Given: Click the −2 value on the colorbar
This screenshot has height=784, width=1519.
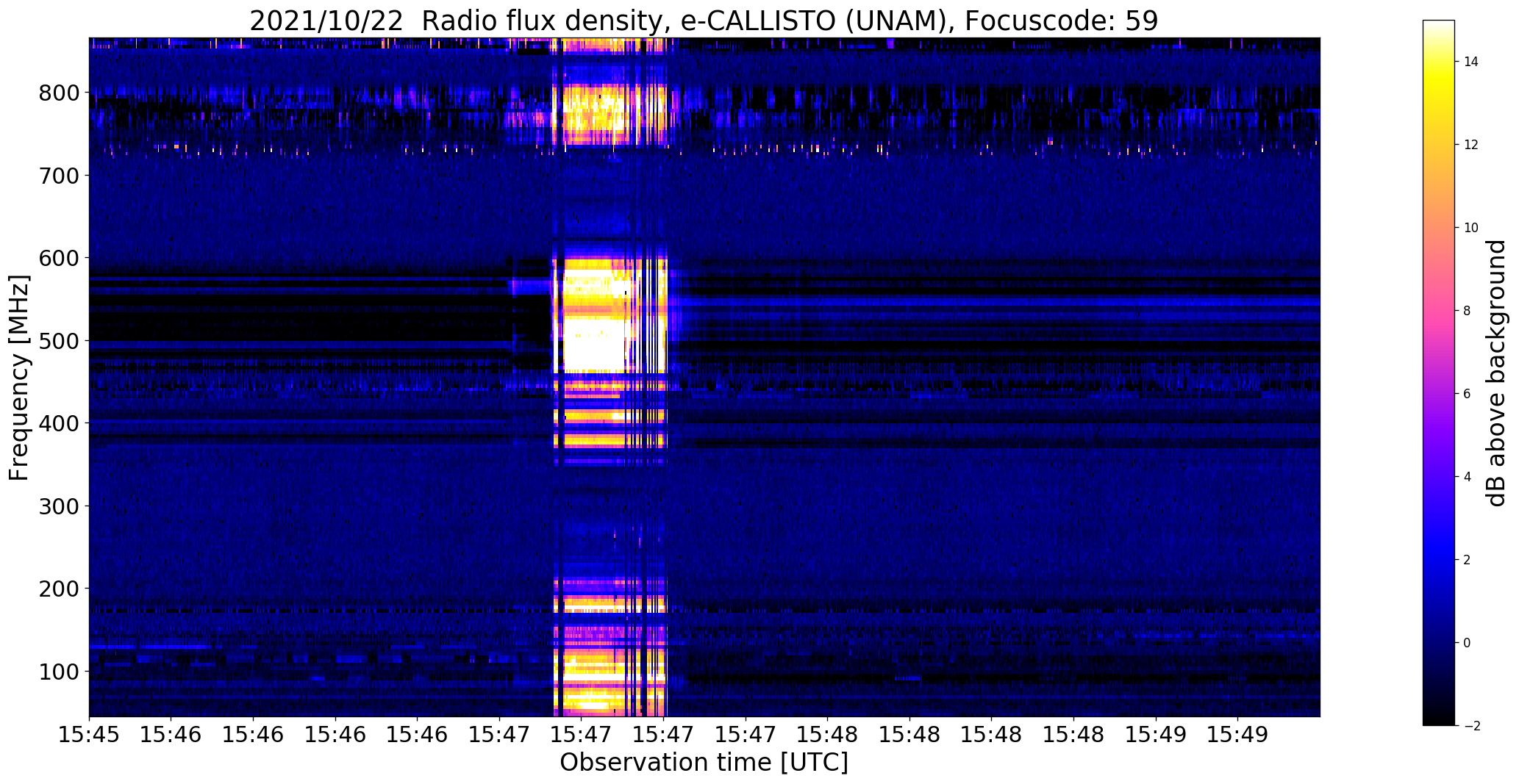Looking at the screenshot, I should coord(1471,726).
